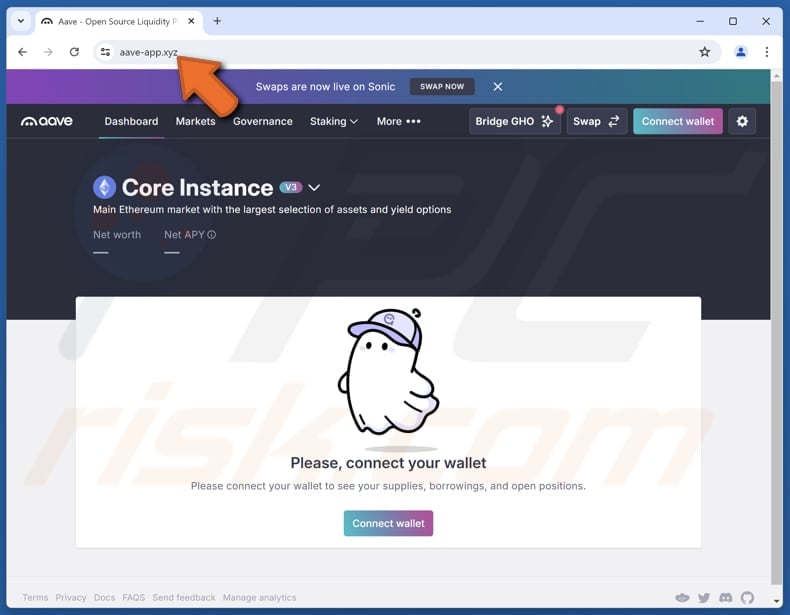Viewport: 790px width, 615px height.
Task: Click 'Swaps are now live on Sonic' text
Action: pyautogui.click(x=325, y=87)
